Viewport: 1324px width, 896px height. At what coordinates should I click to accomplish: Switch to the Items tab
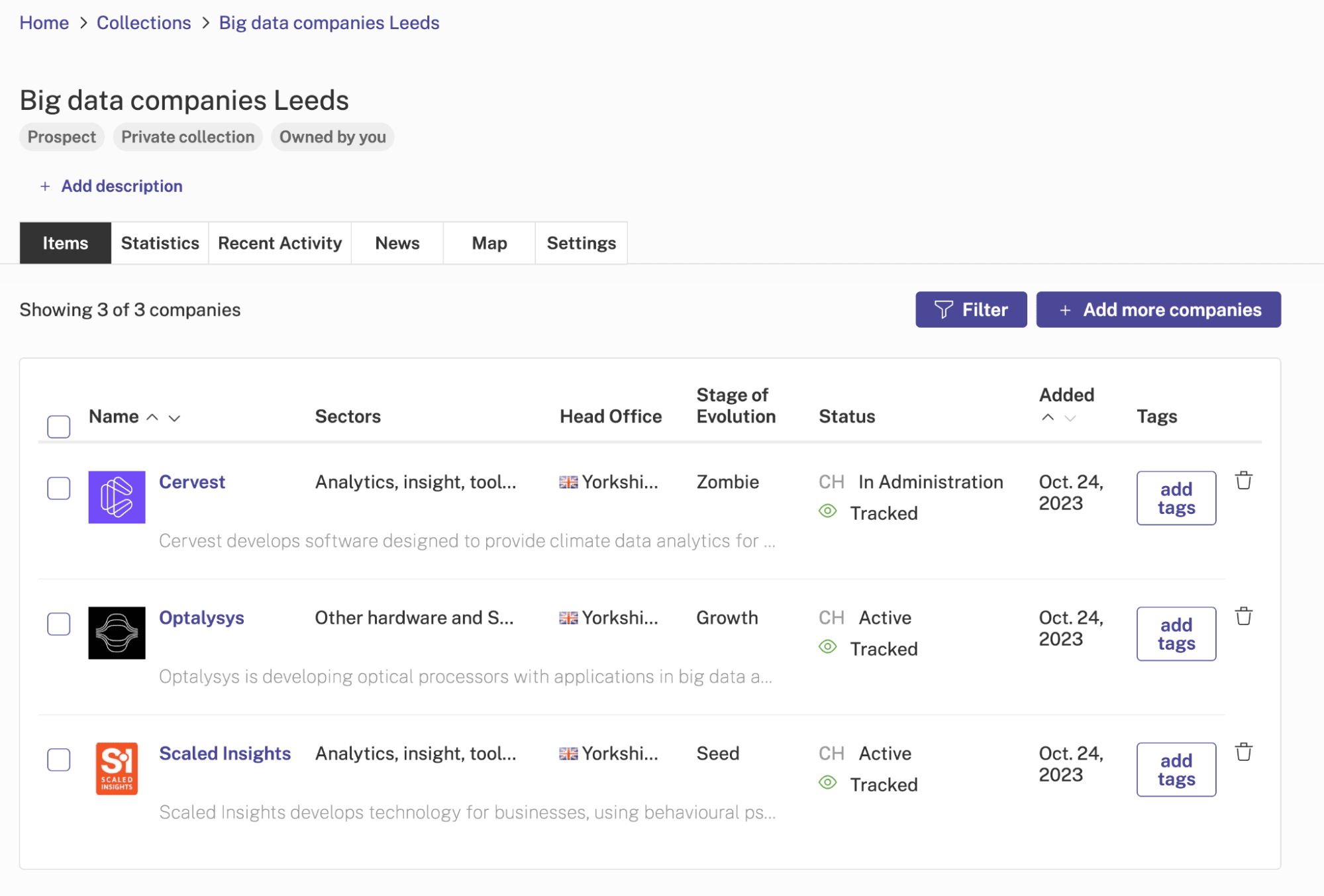(66, 243)
